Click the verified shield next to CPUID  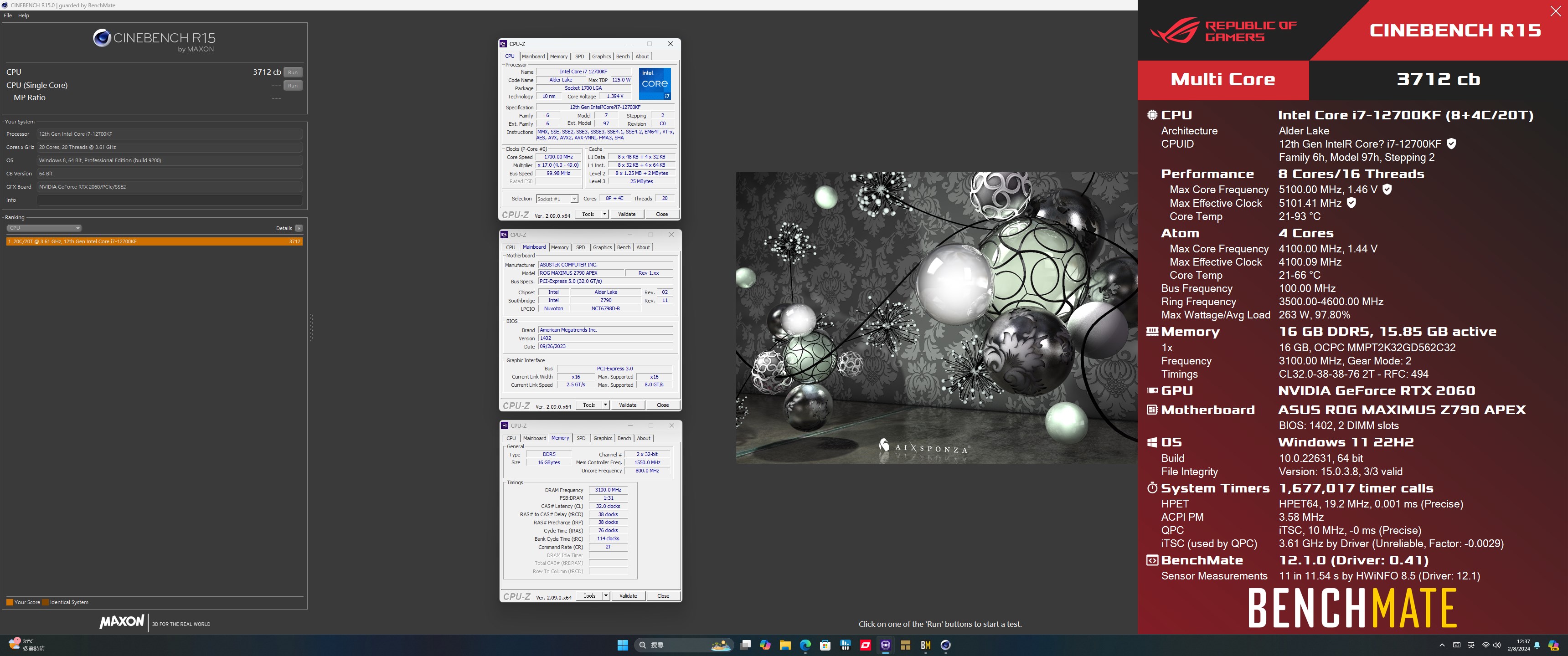tap(1451, 143)
